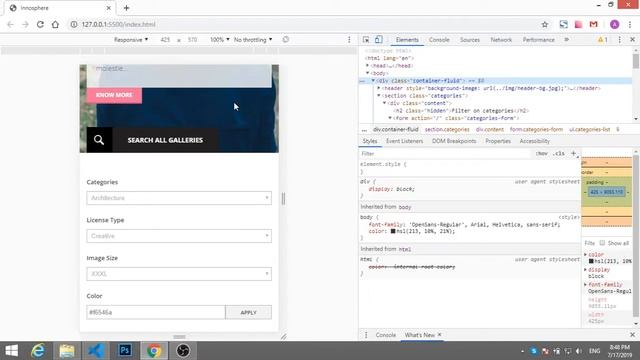Expand the computed font-family property

(586, 284)
